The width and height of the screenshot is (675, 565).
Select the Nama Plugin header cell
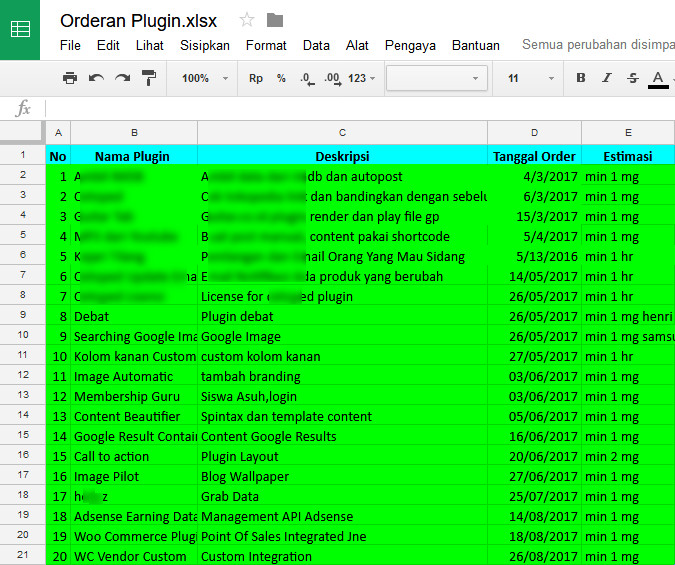point(134,155)
